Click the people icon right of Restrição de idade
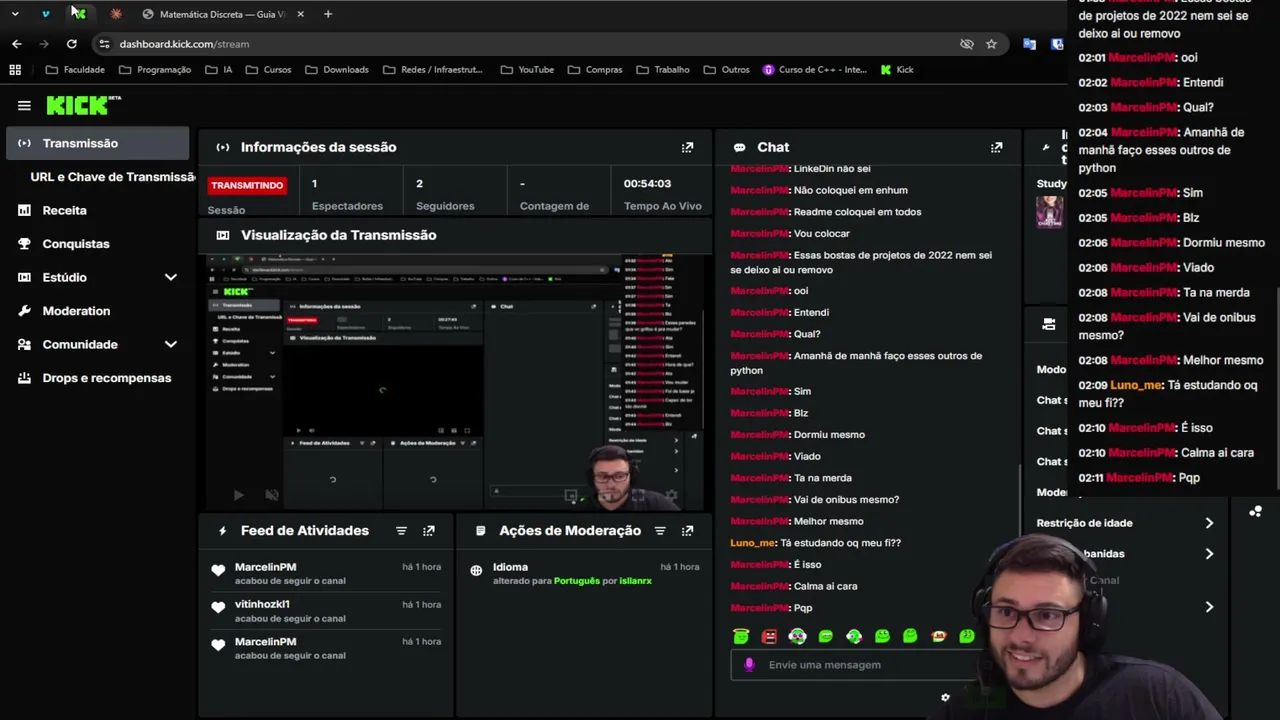Image resolution: width=1280 pixels, height=720 pixels. 1255,512
